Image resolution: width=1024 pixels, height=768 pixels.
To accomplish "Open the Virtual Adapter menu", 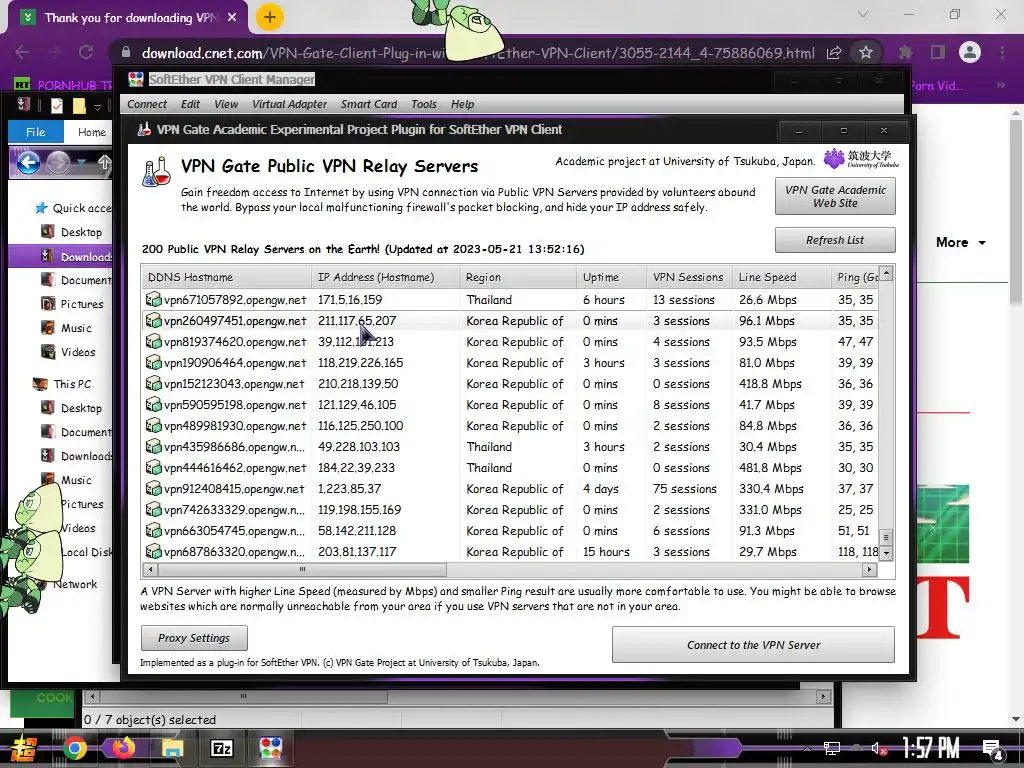I will click(289, 104).
